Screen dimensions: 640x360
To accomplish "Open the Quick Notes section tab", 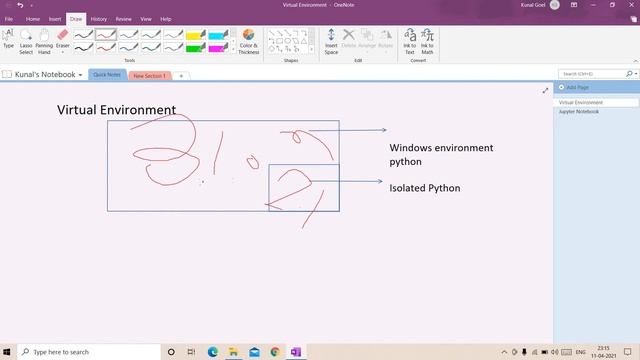I will [107, 75].
